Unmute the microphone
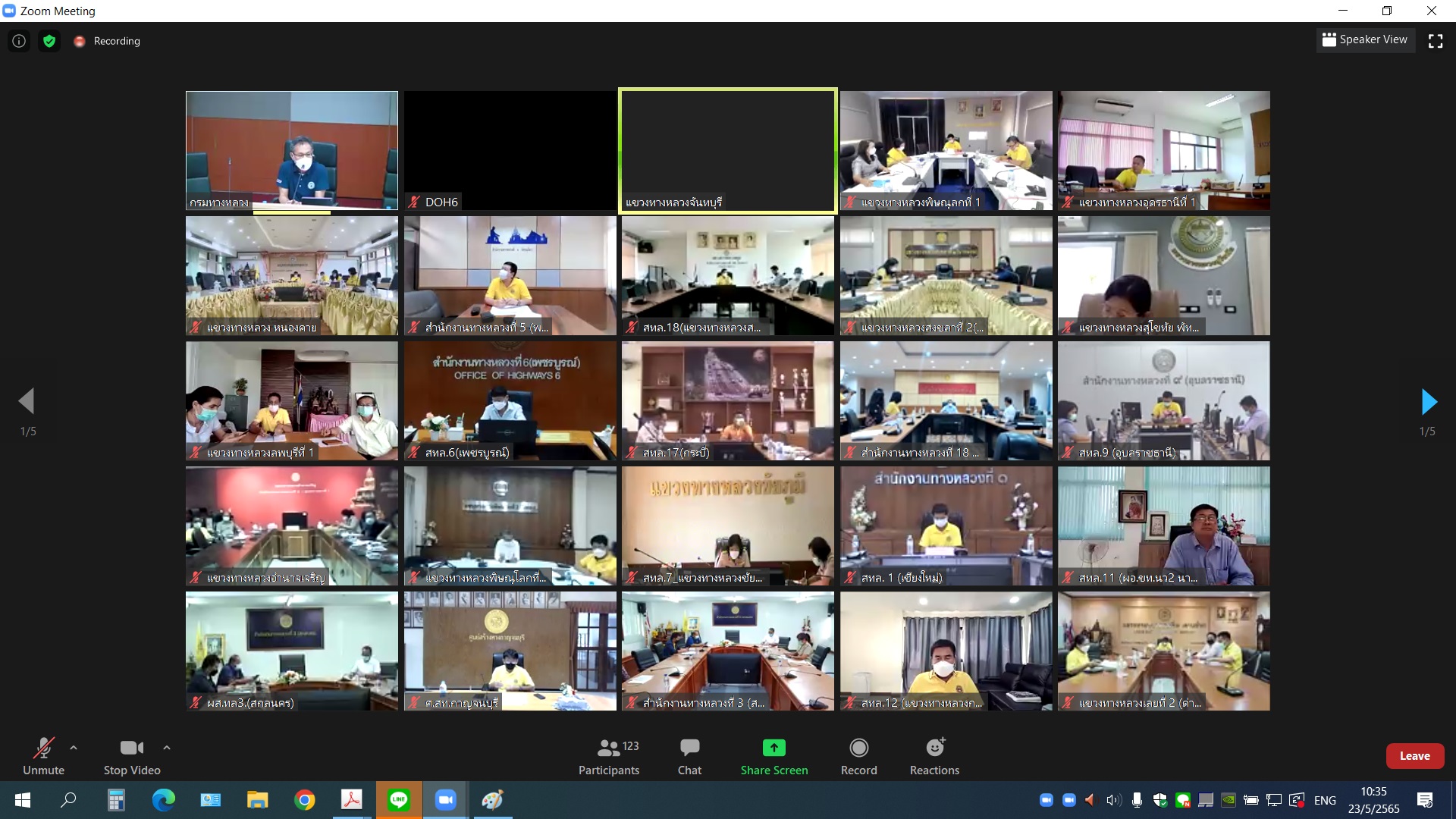Screen dimensions: 1456x819 43,756
